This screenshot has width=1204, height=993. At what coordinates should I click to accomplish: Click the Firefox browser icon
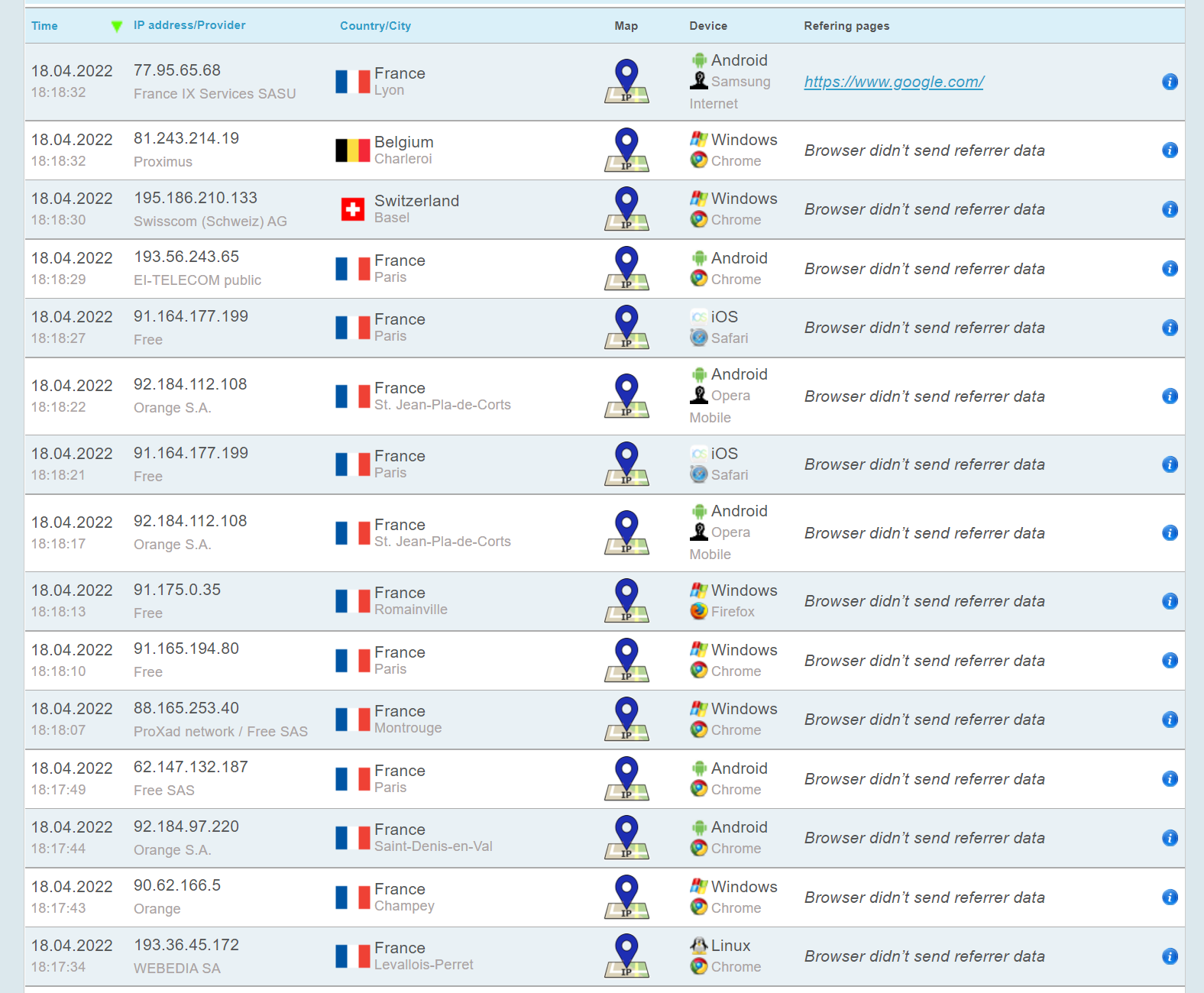(698, 611)
